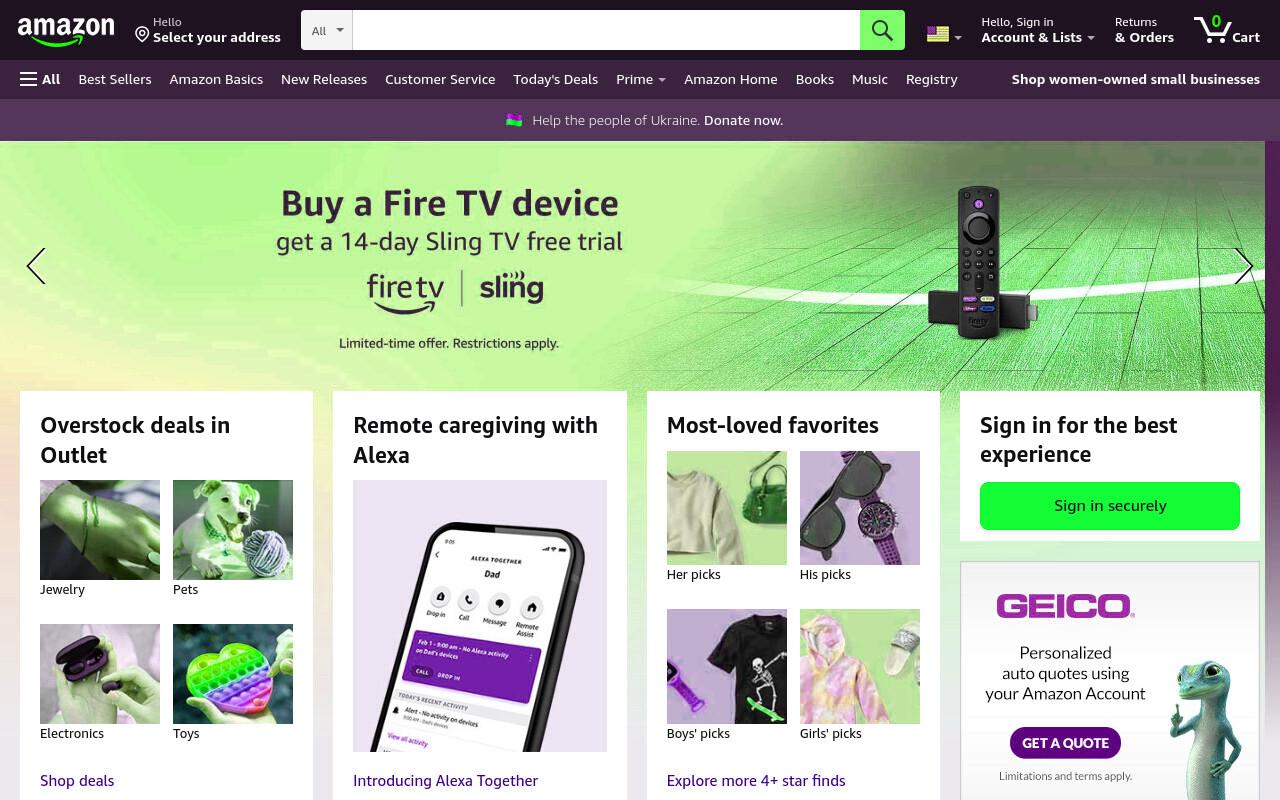1280x800 pixels.
Task: Click the Amazon logo
Action: 66,31
